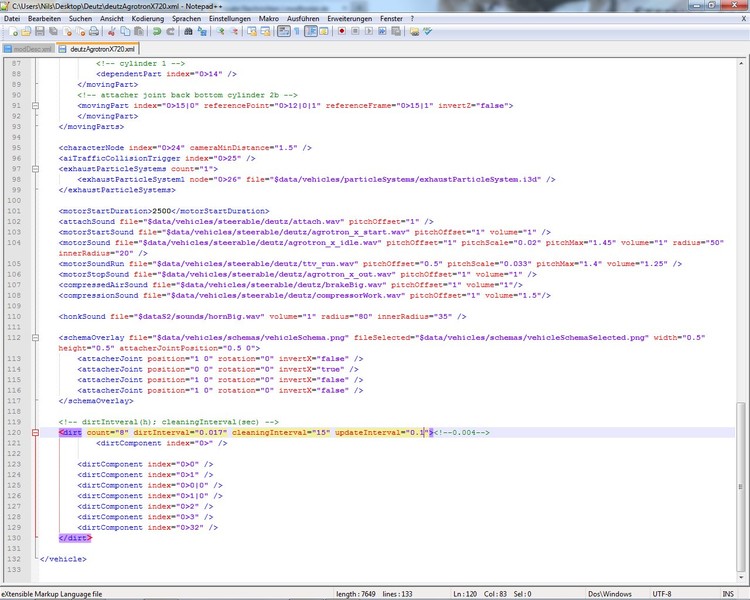This screenshot has height=600, width=750.
Task: Collapse the dirt block fold on line 120
Action: pos(35,433)
